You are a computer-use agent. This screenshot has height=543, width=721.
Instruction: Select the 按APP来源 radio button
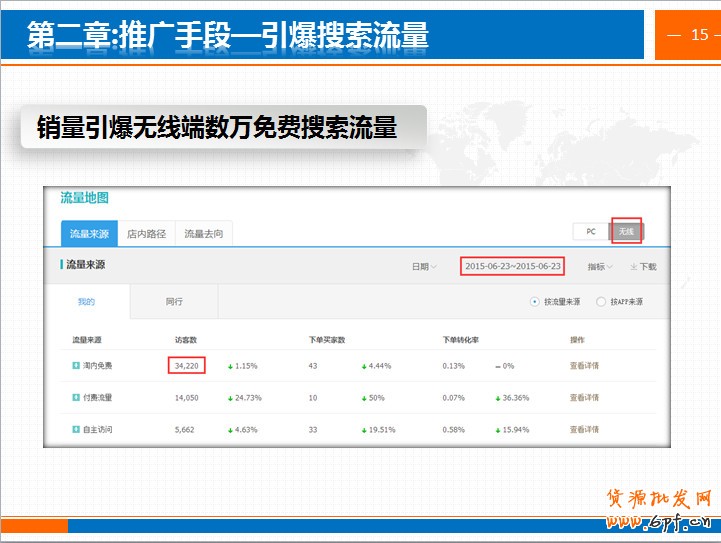601,302
